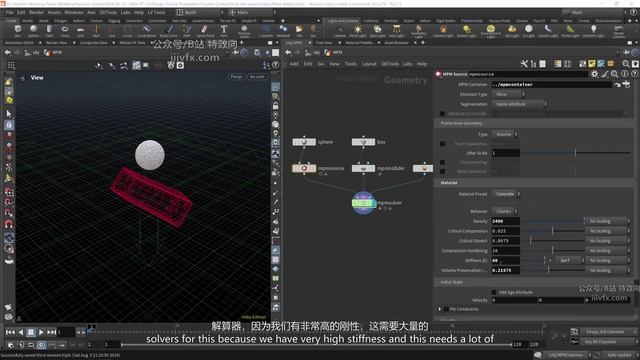Image resolution: width=640 pixels, height=360 pixels.
Task: Toggle the Pin Constraints checkbox
Action: (x=446, y=309)
